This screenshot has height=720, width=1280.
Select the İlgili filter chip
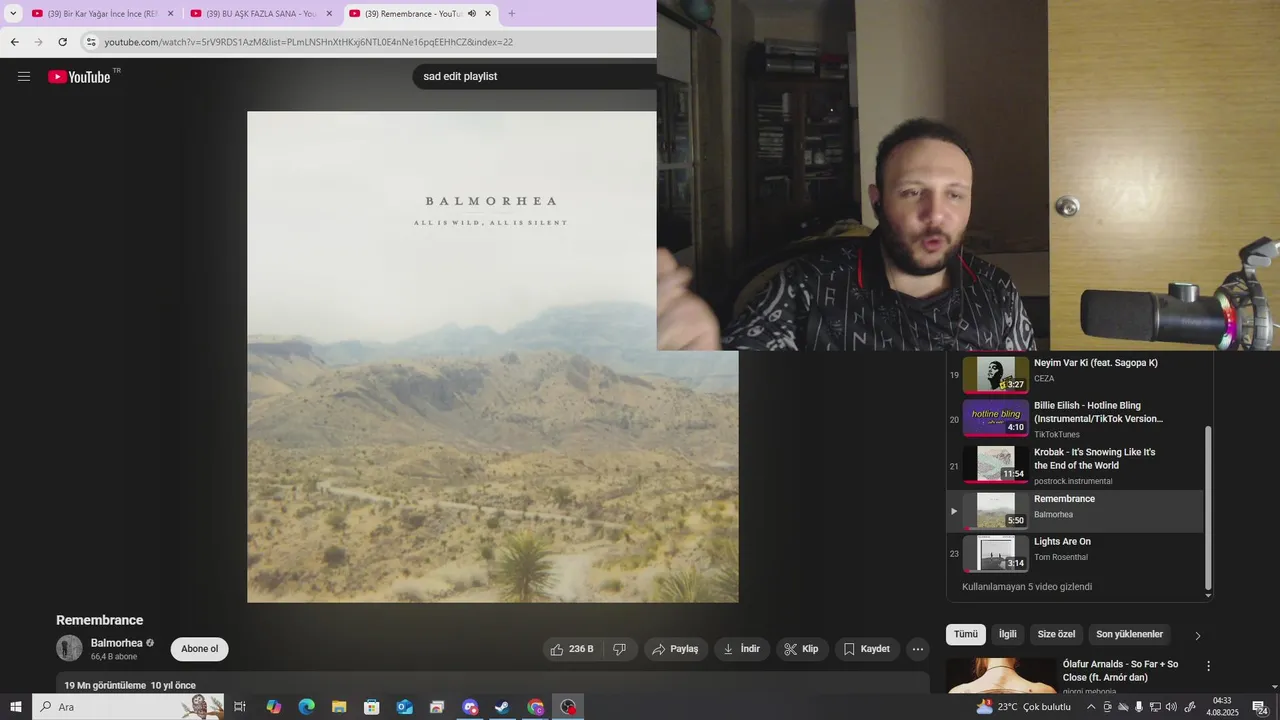[x=1008, y=634]
